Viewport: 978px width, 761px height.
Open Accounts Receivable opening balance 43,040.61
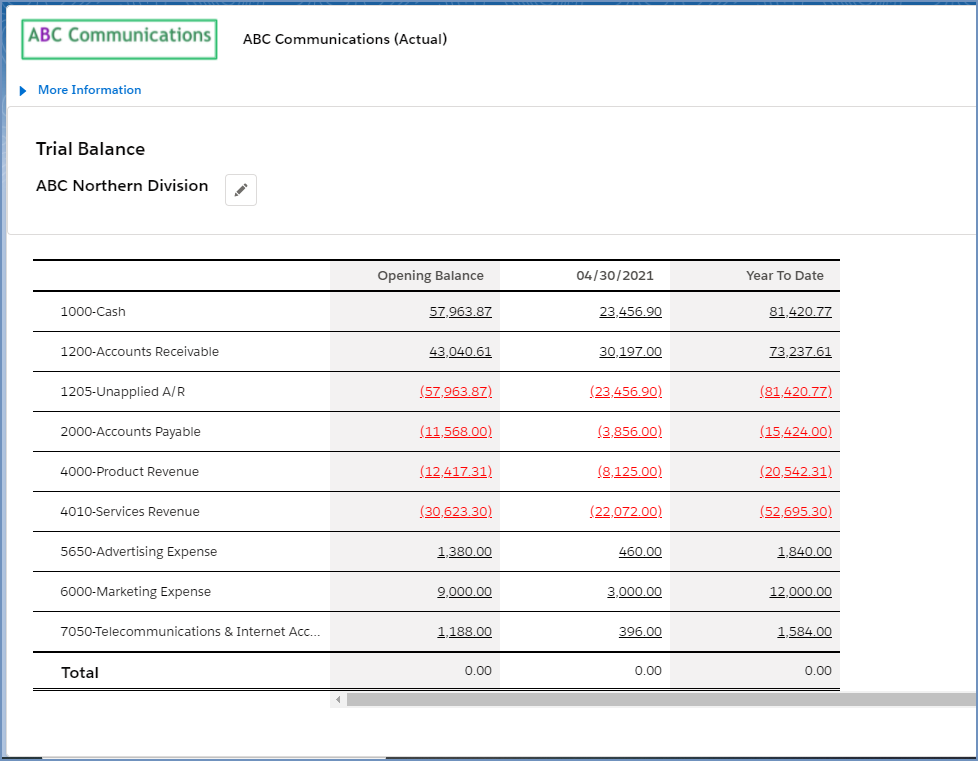point(460,352)
